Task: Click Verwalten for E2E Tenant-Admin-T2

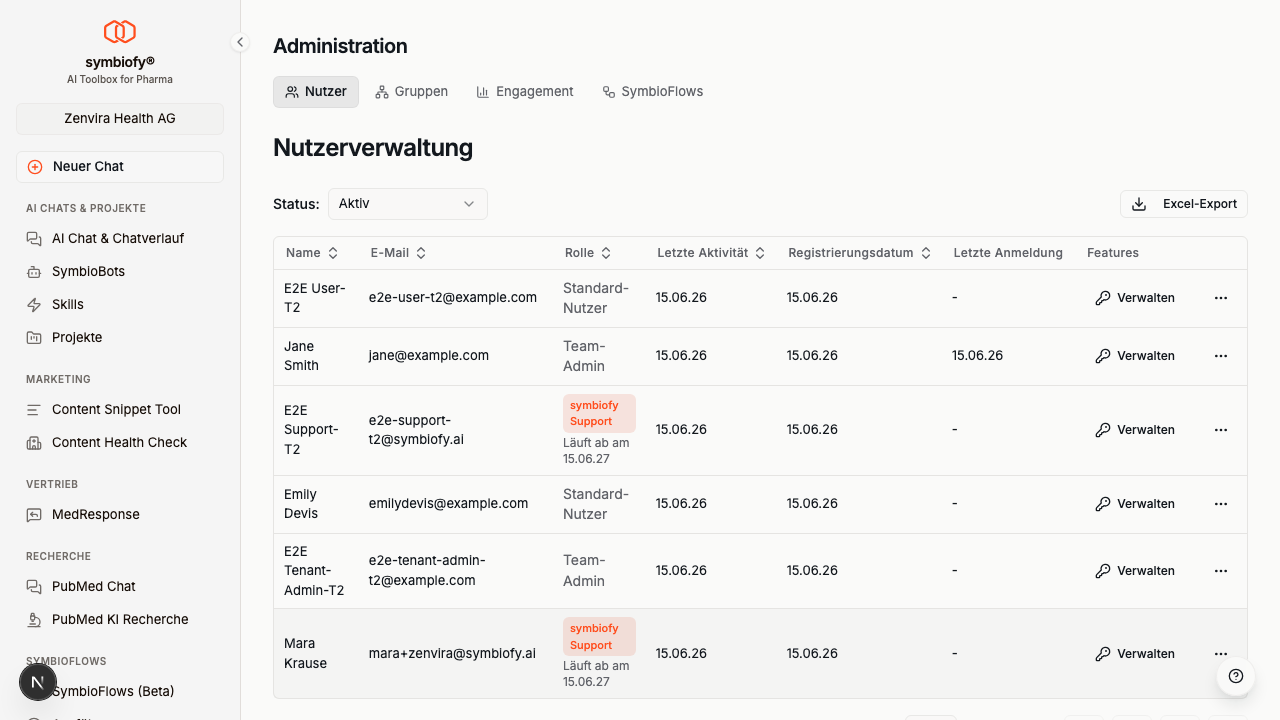Action: 1135,571
